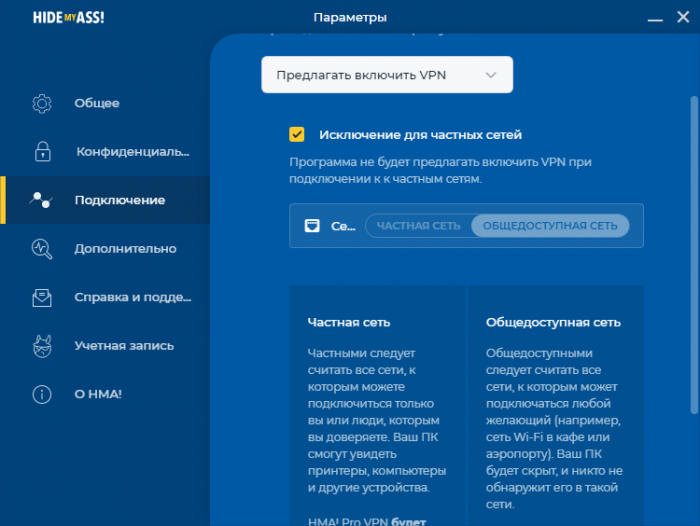The height and width of the screenshot is (526, 700).
Task: Click the padlock icon for Конфиденциальность
Action: [x=42, y=152]
